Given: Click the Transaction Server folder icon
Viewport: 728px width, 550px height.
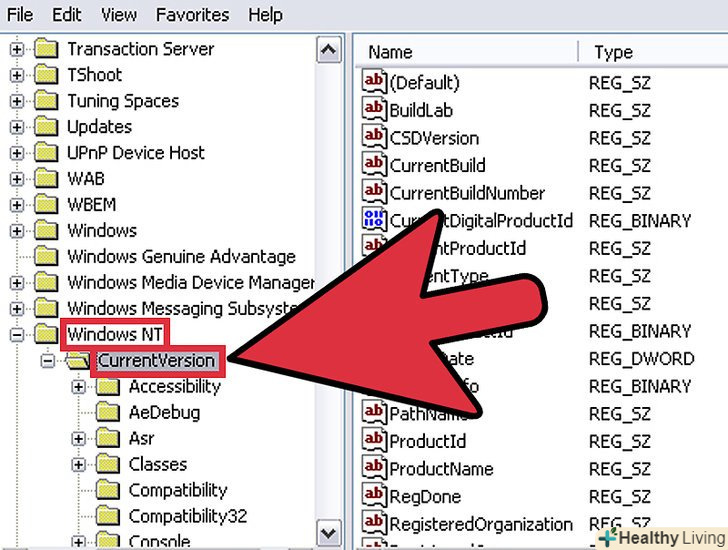Looking at the screenshot, I should (x=46, y=49).
